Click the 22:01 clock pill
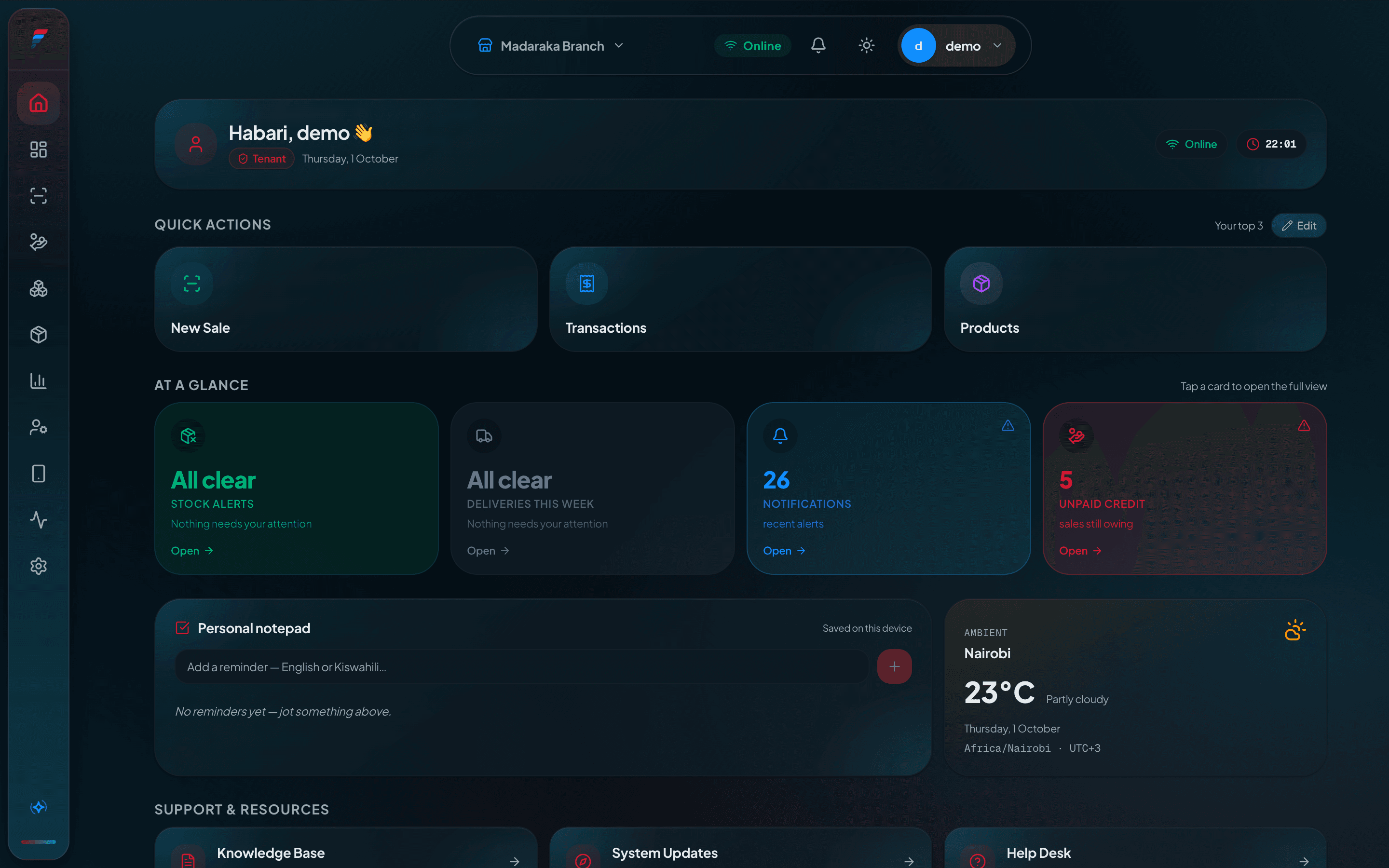The width and height of the screenshot is (1389, 868). point(1271,144)
